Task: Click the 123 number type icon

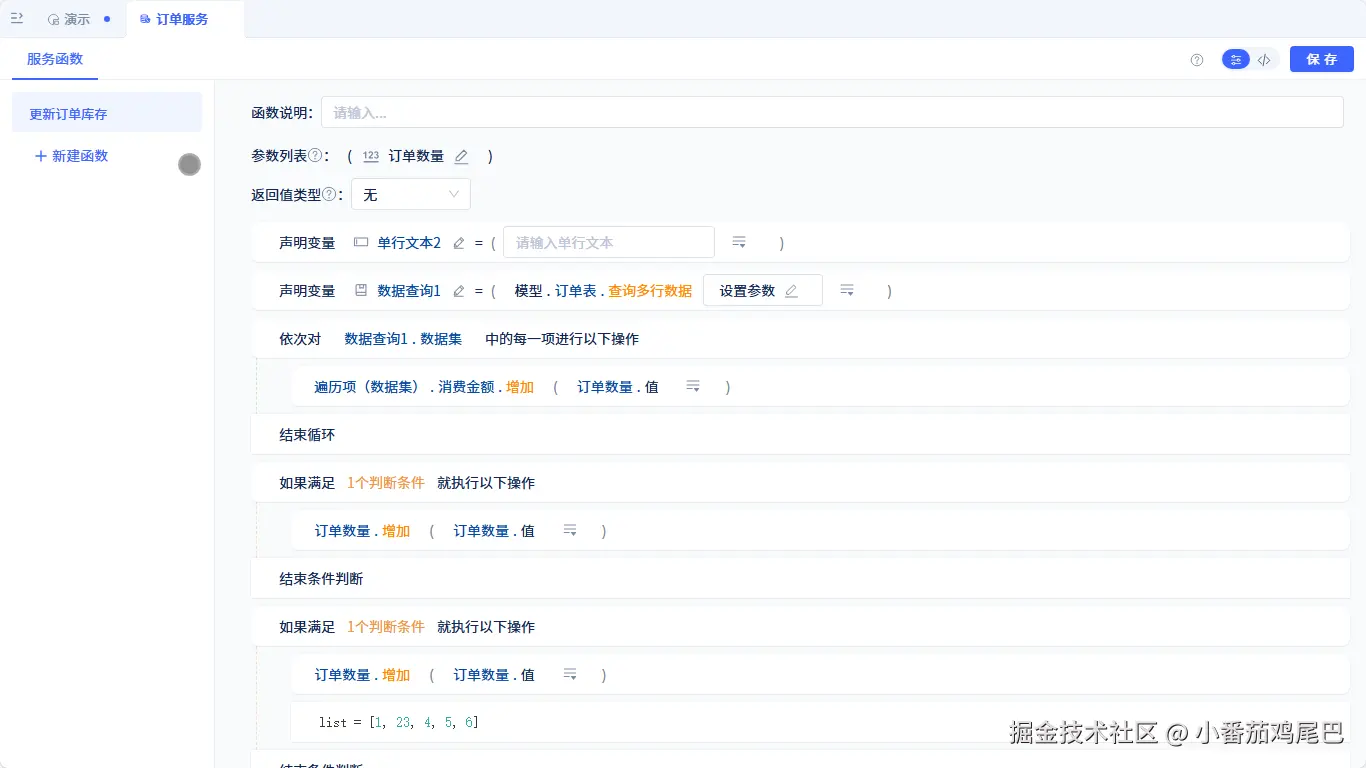Action: (x=371, y=156)
